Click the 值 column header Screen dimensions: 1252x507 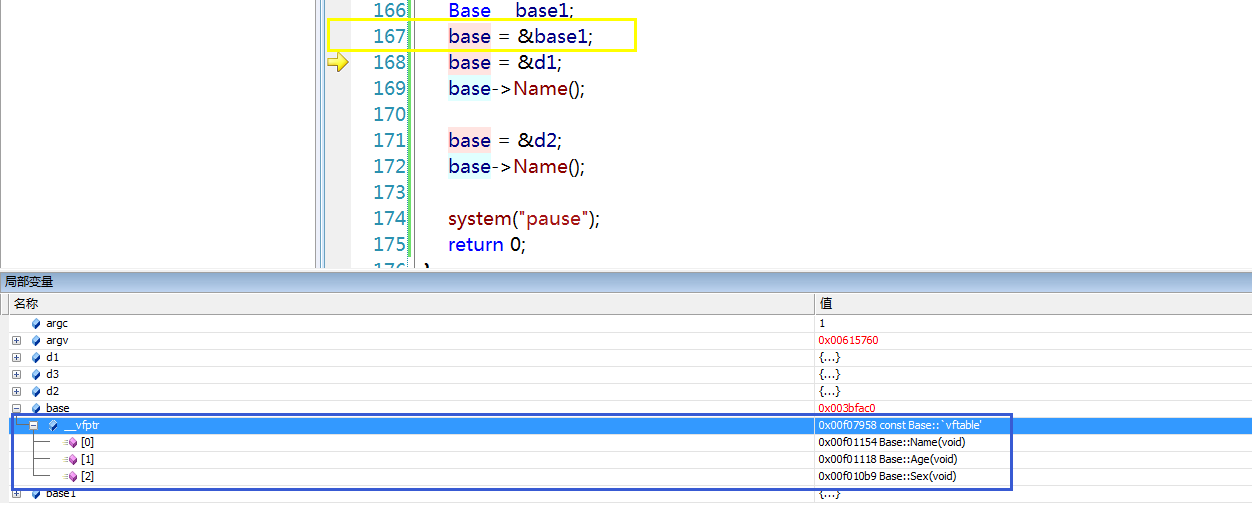coord(1033,303)
